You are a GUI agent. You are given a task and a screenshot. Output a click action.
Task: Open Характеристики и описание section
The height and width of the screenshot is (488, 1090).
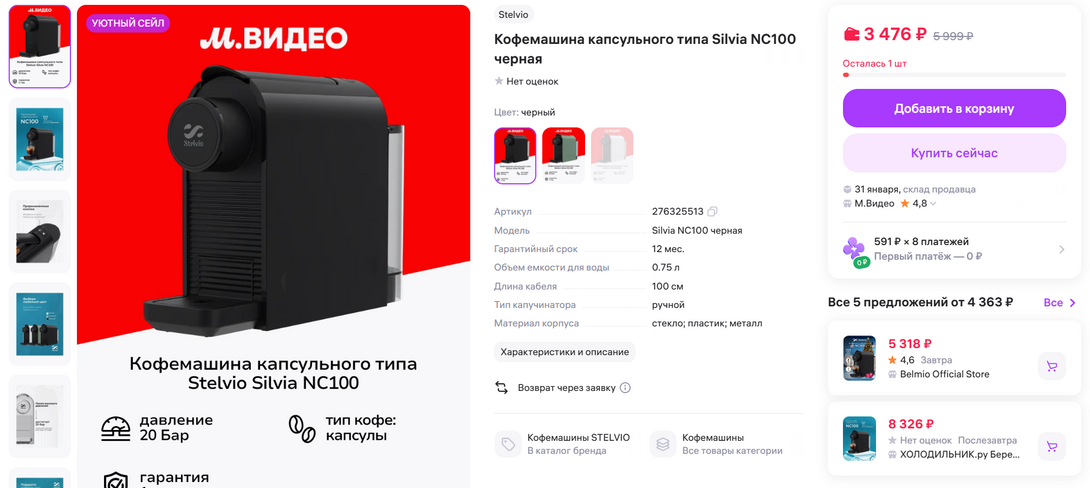point(564,352)
